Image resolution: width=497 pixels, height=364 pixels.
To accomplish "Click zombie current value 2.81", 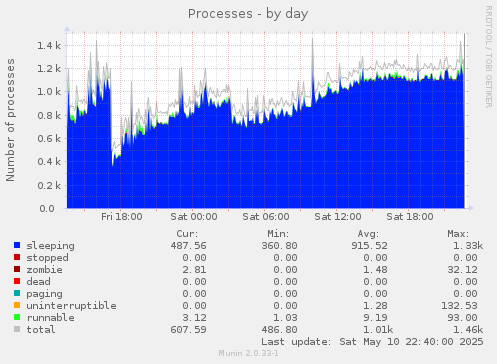I will coord(195,270).
